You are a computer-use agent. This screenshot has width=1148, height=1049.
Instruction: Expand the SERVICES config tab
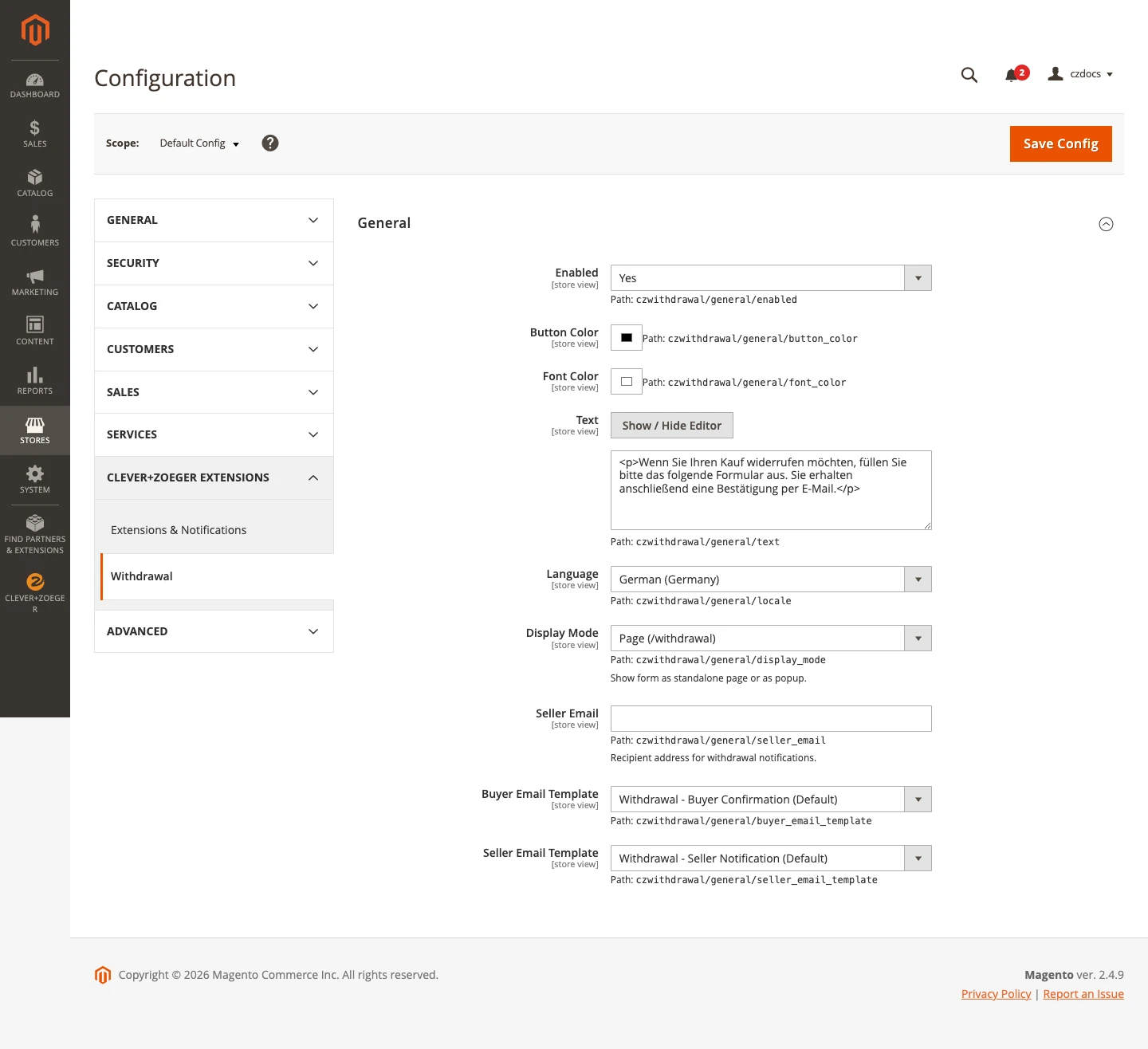pos(214,434)
